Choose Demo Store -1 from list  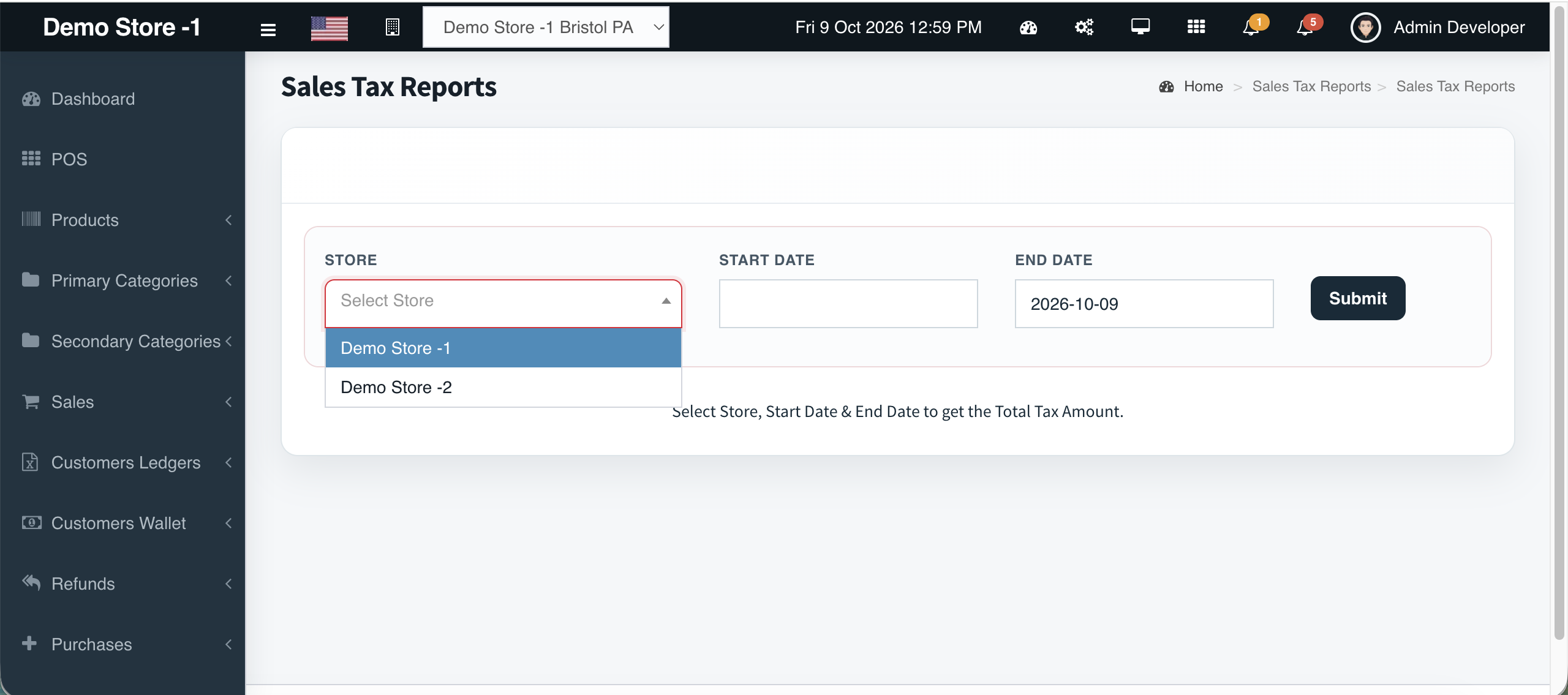pyautogui.click(x=503, y=348)
